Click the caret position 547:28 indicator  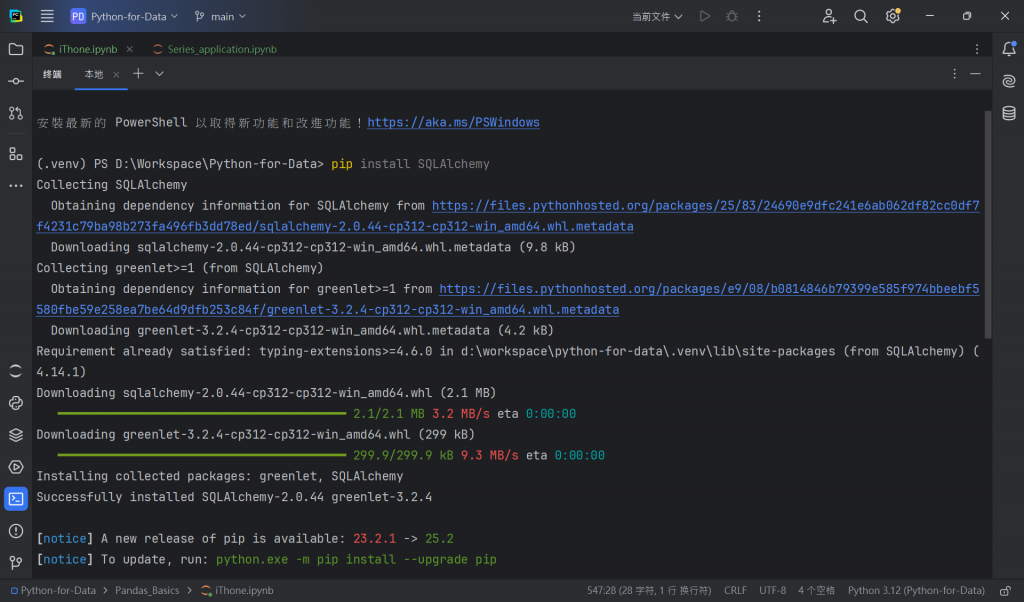(648, 590)
